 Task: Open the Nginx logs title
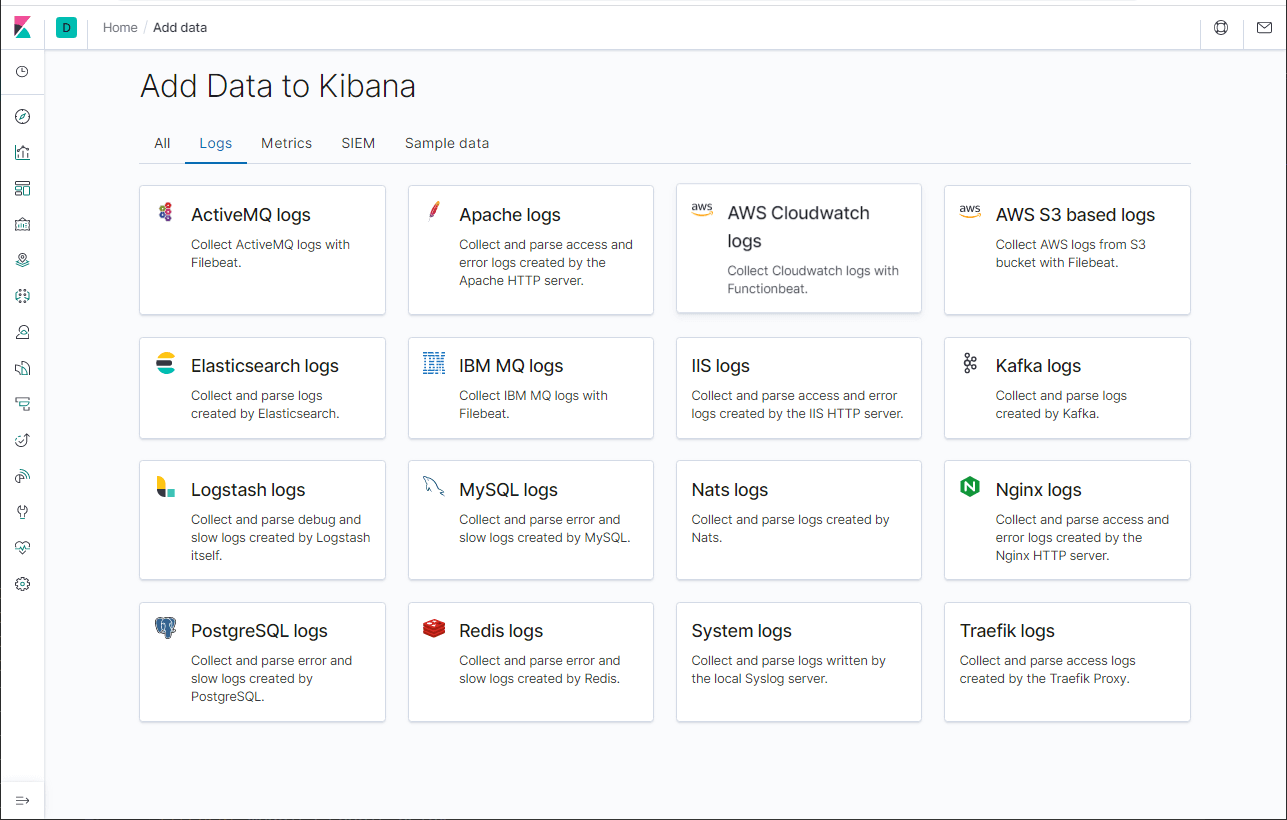coord(1038,490)
